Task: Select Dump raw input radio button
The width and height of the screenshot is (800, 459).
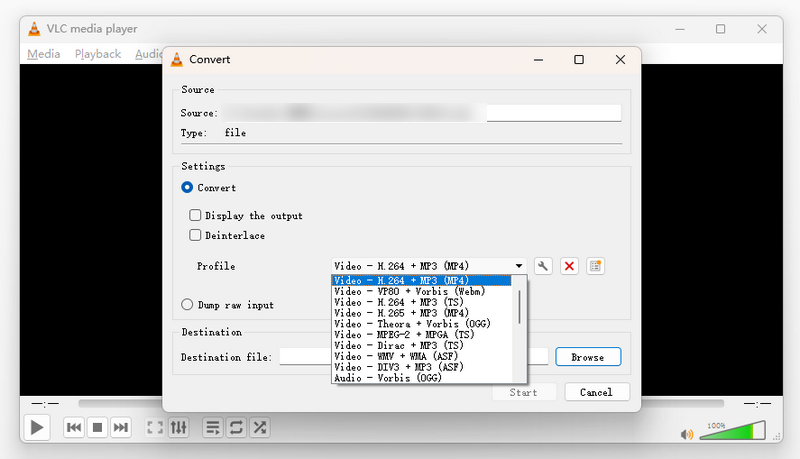Action: [x=187, y=304]
